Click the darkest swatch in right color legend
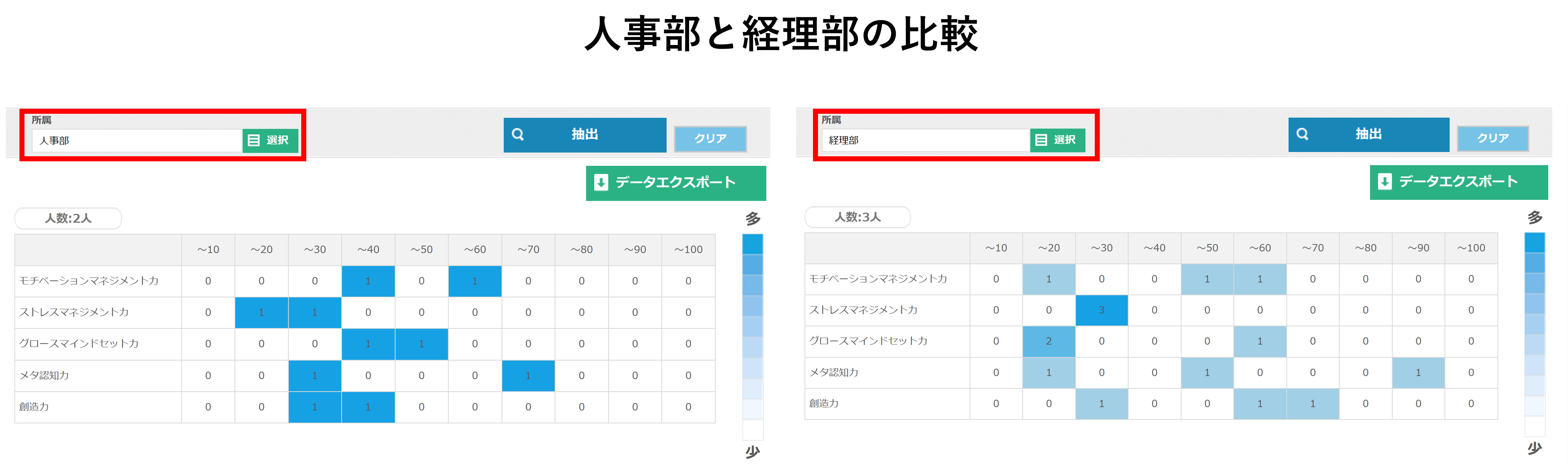This screenshot has width=1568, height=467. coord(1535,242)
